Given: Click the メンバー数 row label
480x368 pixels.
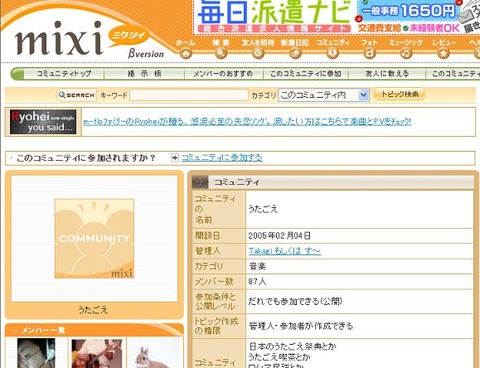Looking at the screenshot, I should coord(214,282).
